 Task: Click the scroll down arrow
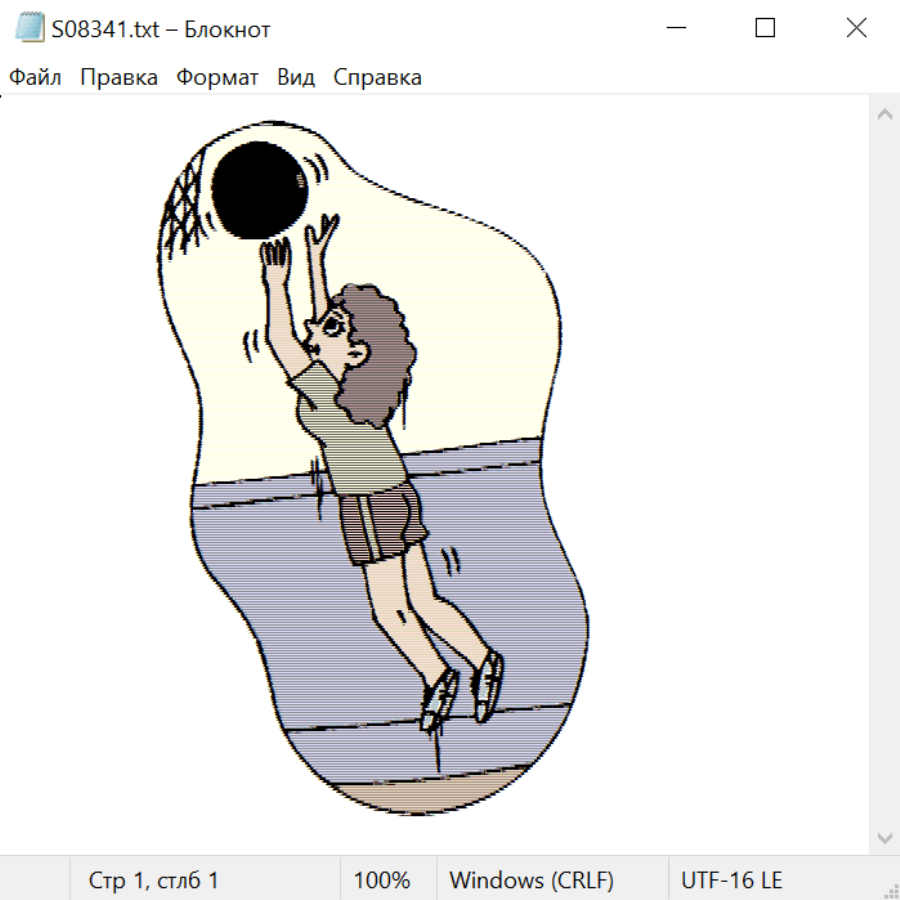(884, 836)
